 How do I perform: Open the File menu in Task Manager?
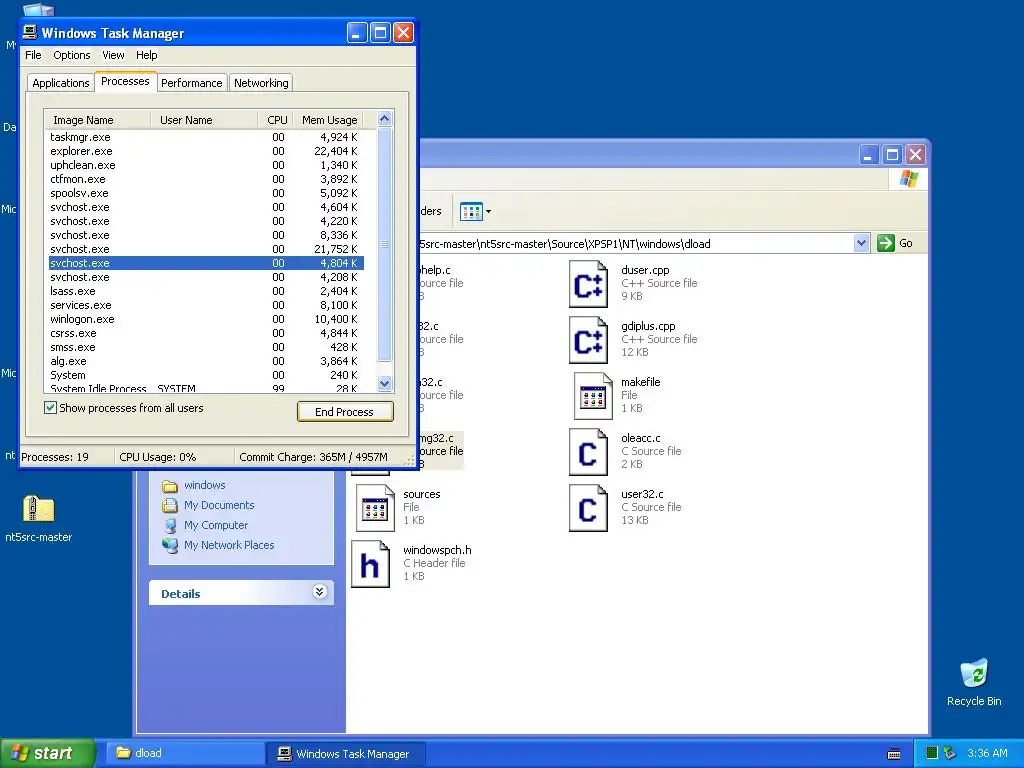click(33, 55)
